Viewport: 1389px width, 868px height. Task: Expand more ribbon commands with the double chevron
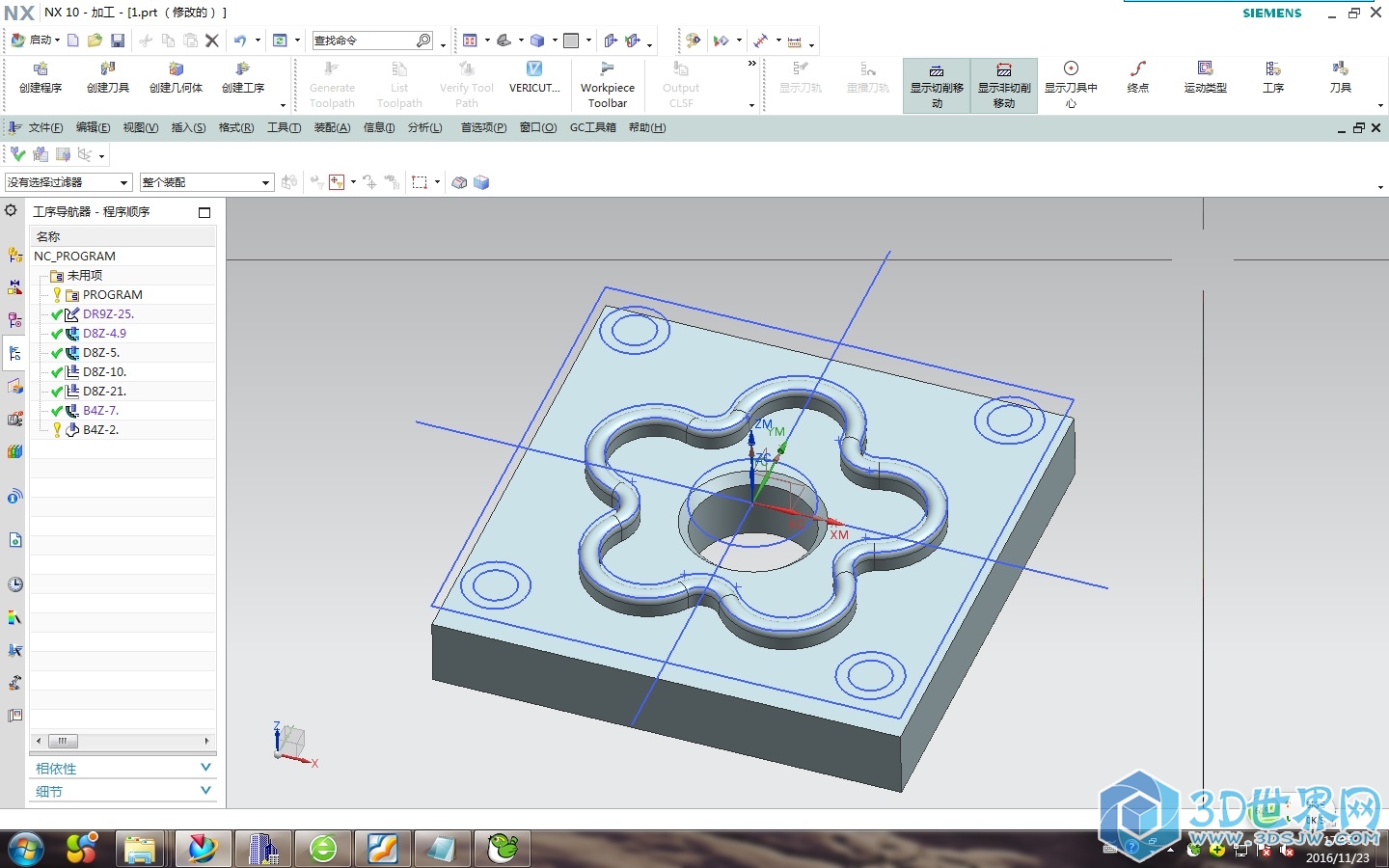(752, 64)
